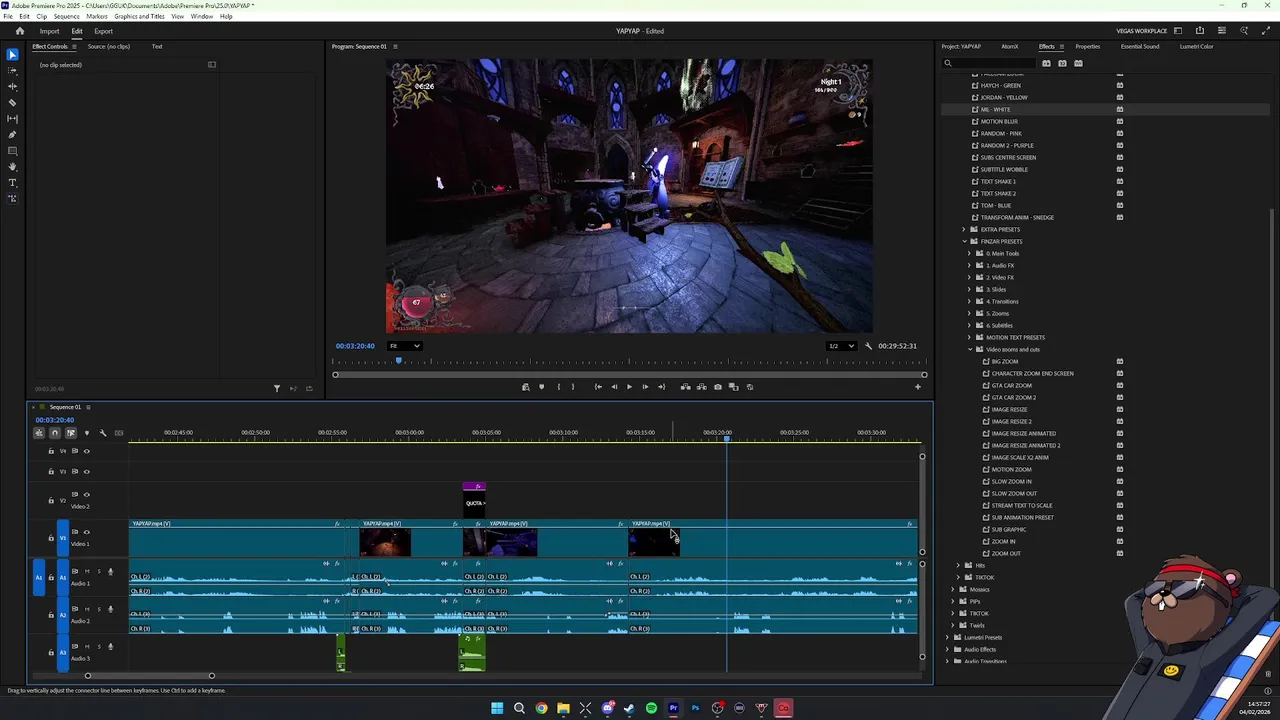Expand the EXTRA PRESETS folder
The image size is (1280, 720).
(964, 229)
